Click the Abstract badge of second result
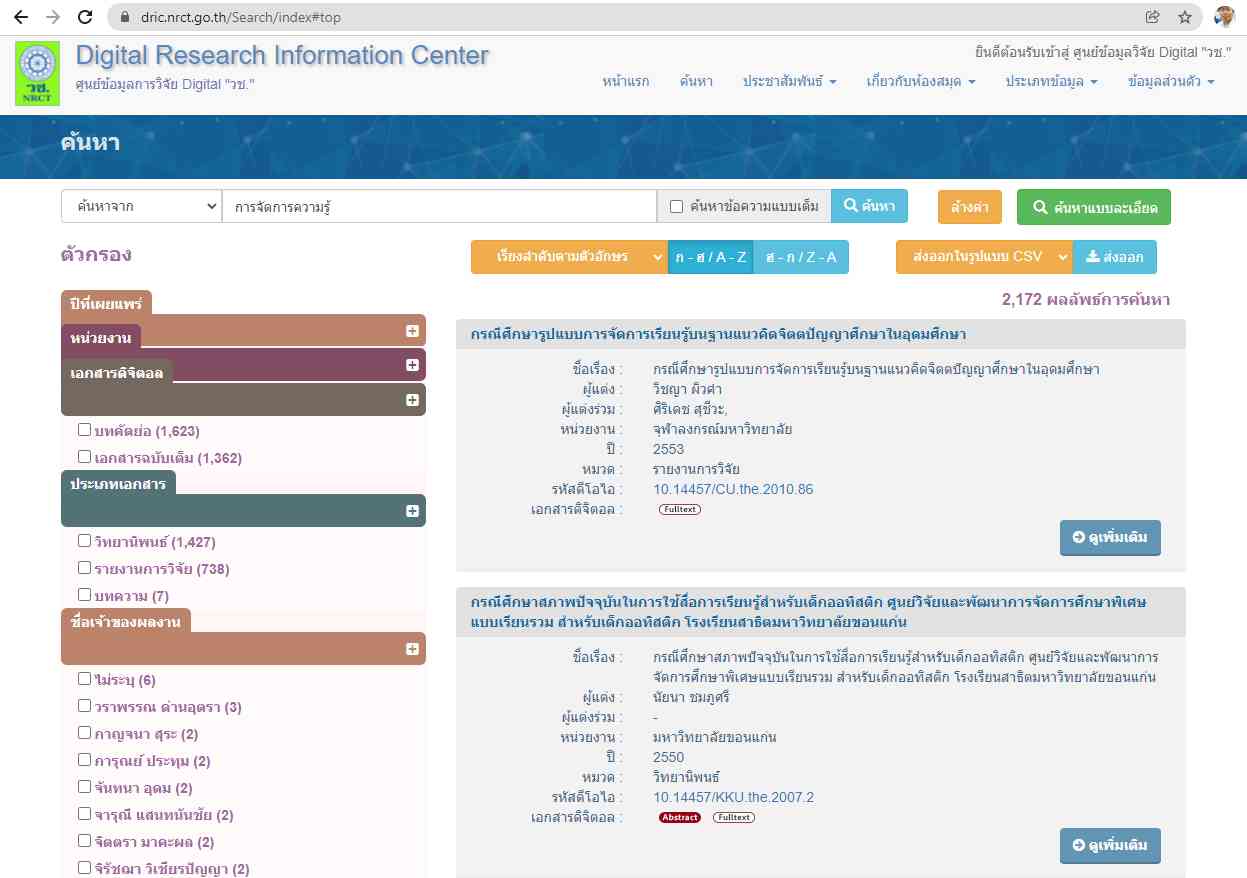This screenshot has width=1247, height=878. [x=680, y=817]
